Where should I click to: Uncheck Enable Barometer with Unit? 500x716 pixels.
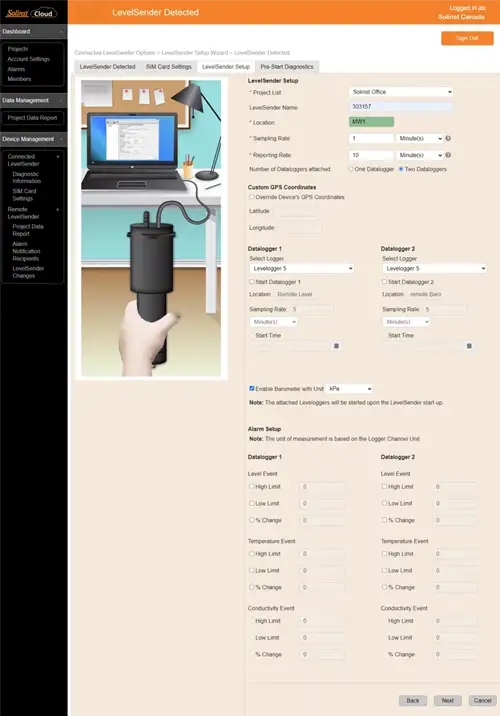click(x=252, y=389)
